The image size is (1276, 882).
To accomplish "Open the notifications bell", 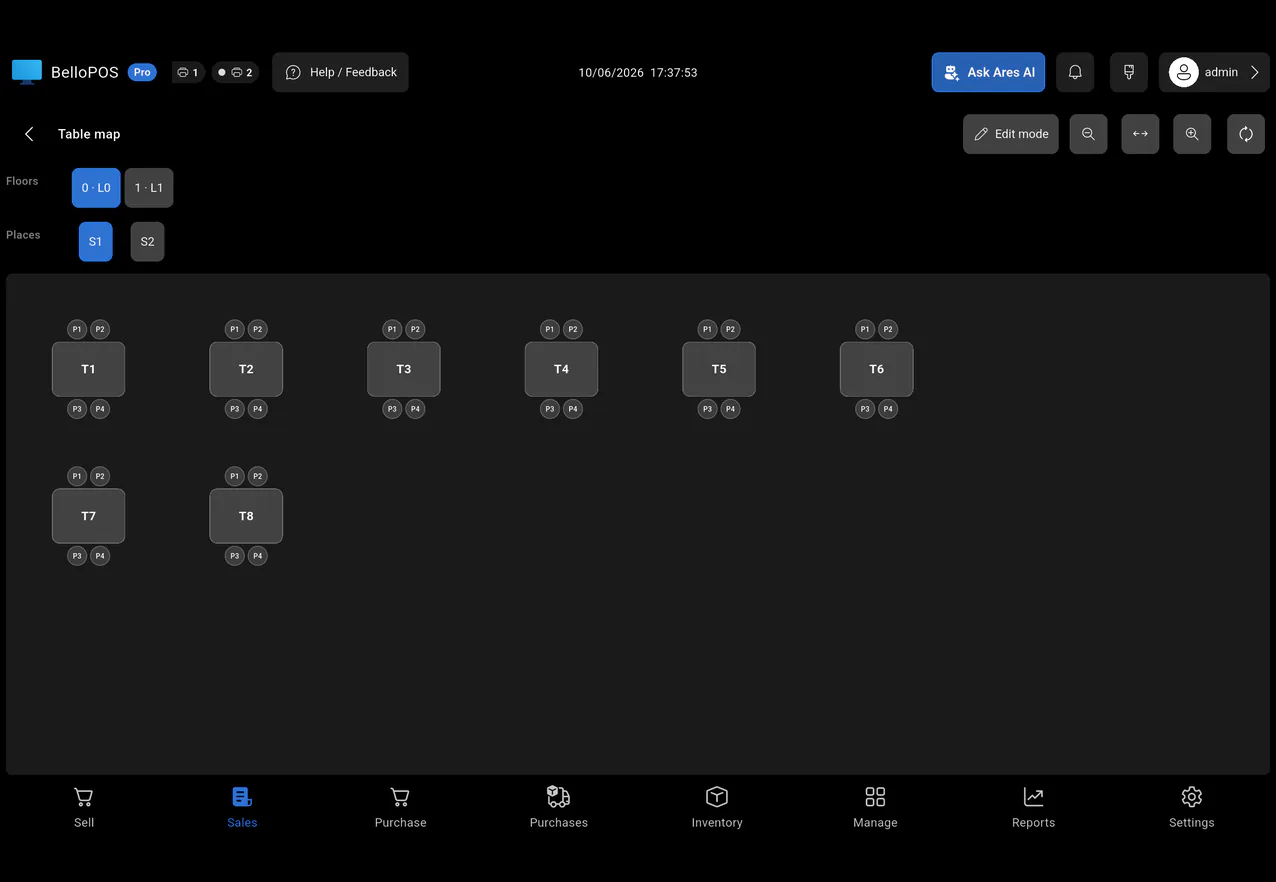I will tap(1075, 72).
